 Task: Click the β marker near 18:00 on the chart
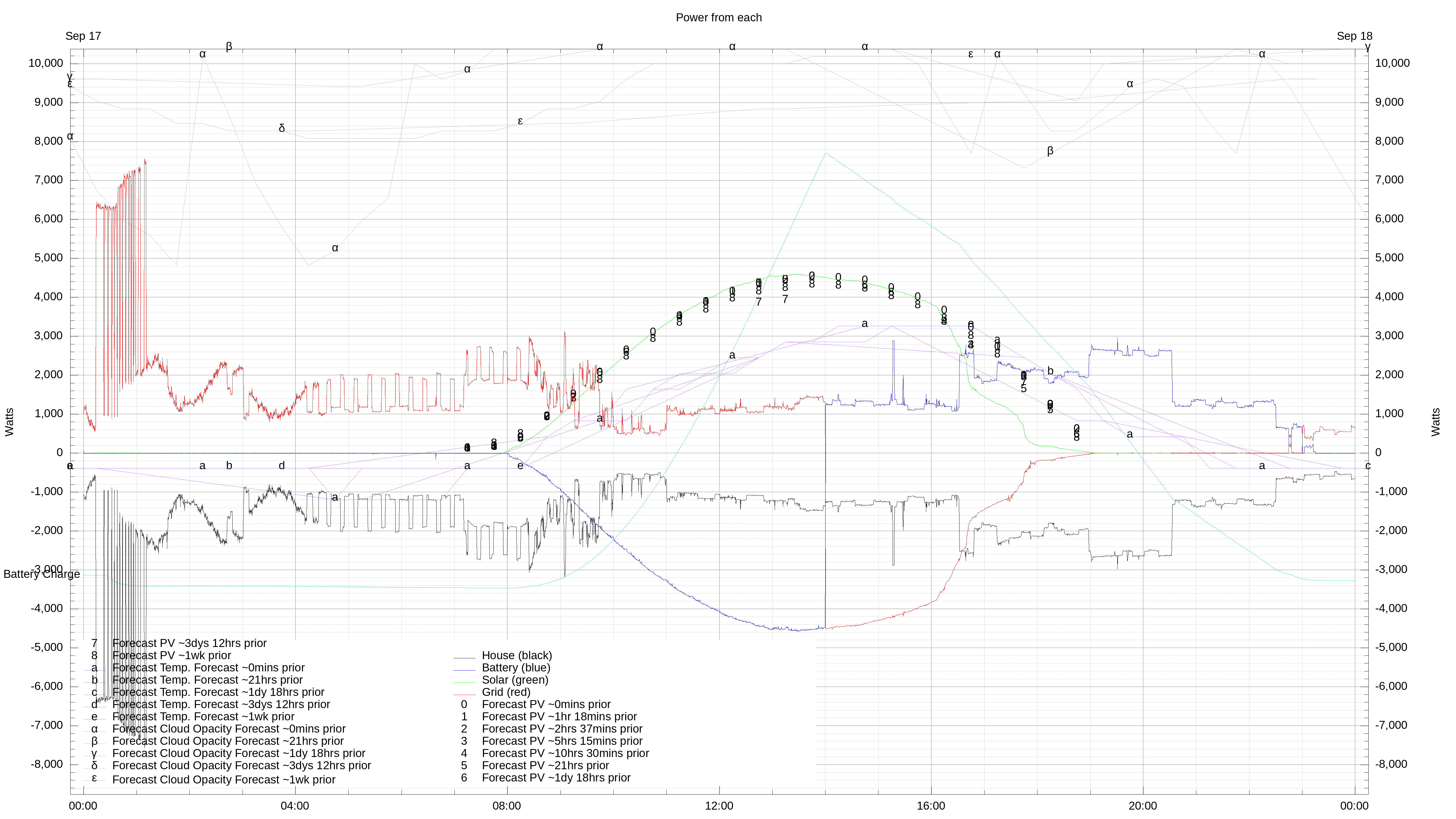point(1050,151)
